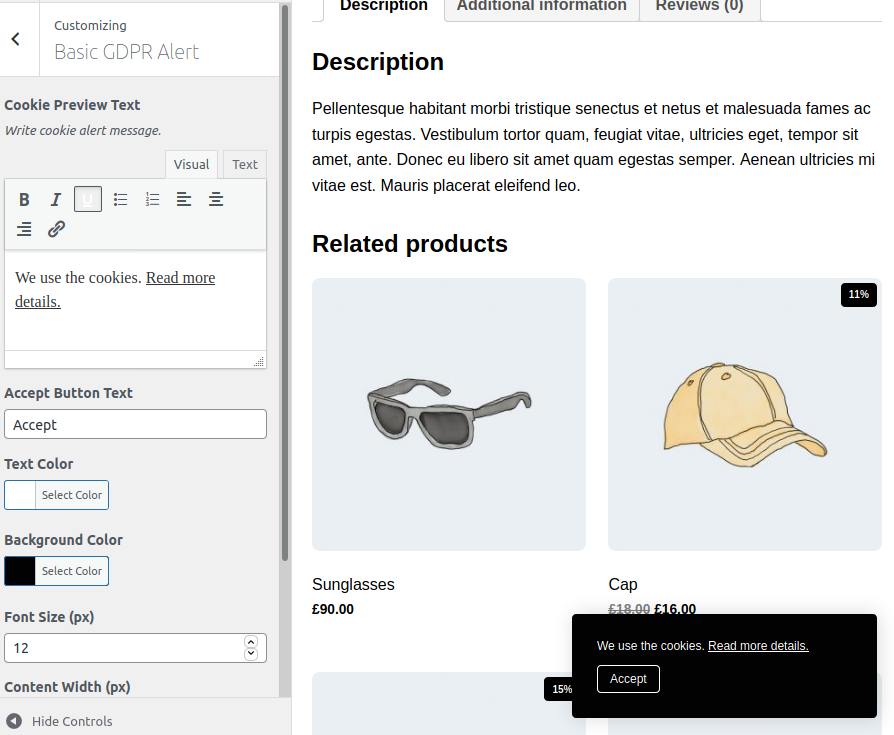Toggle italic formatting in the editor
Image resolution: width=894 pixels, height=735 pixels.
[x=55, y=200]
